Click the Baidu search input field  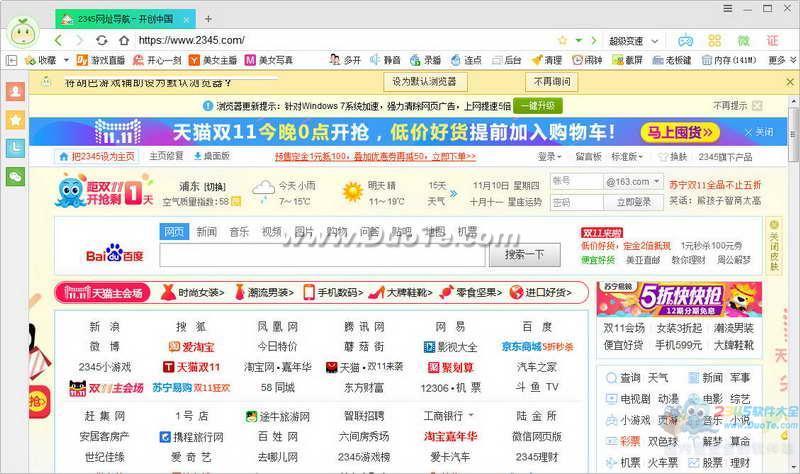pos(322,255)
